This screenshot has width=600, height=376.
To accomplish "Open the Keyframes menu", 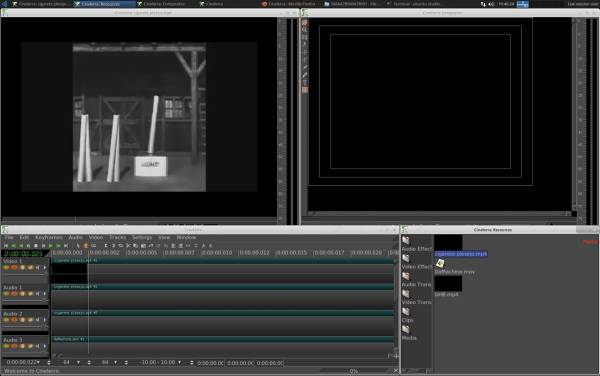I will 49,238.
